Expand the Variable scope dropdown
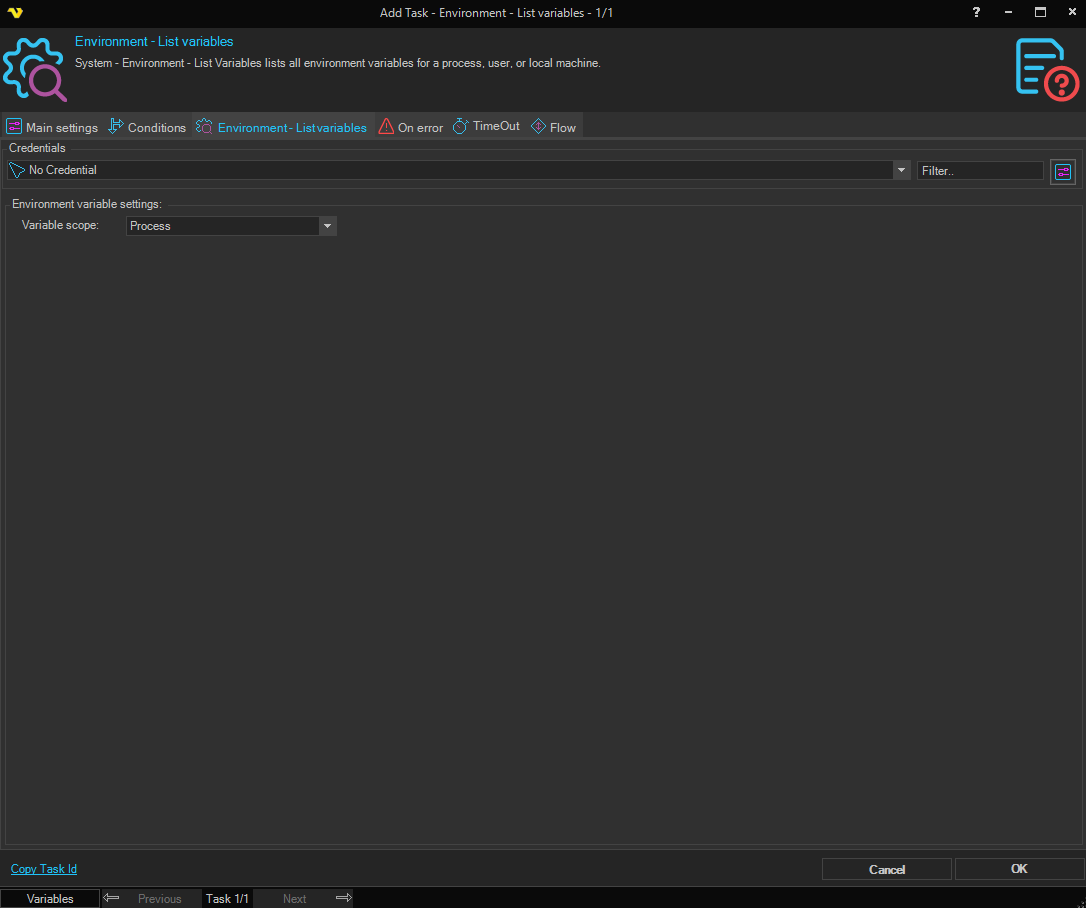Screen dimensions: 1086x908 (x=326, y=226)
